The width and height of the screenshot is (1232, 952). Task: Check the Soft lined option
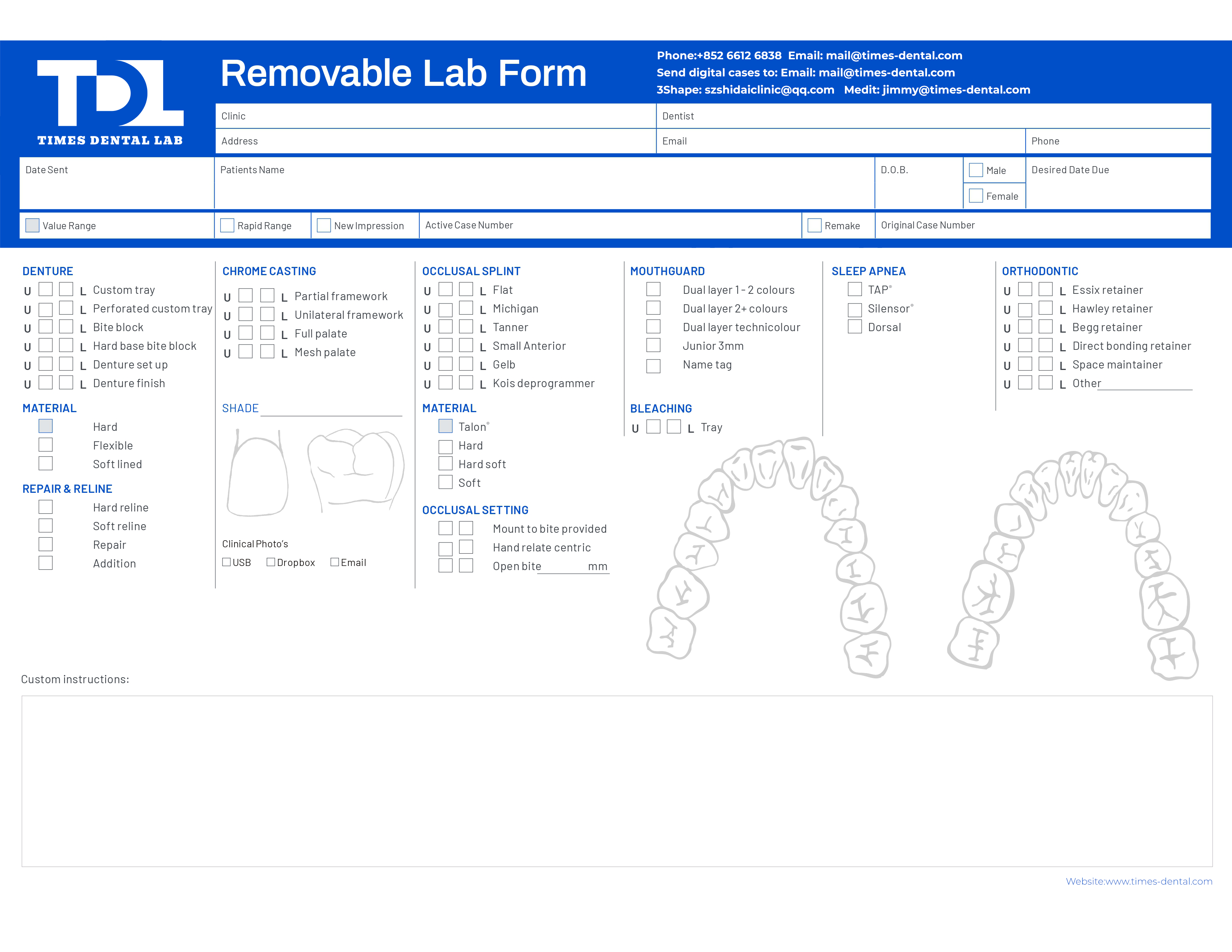(46, 463)
